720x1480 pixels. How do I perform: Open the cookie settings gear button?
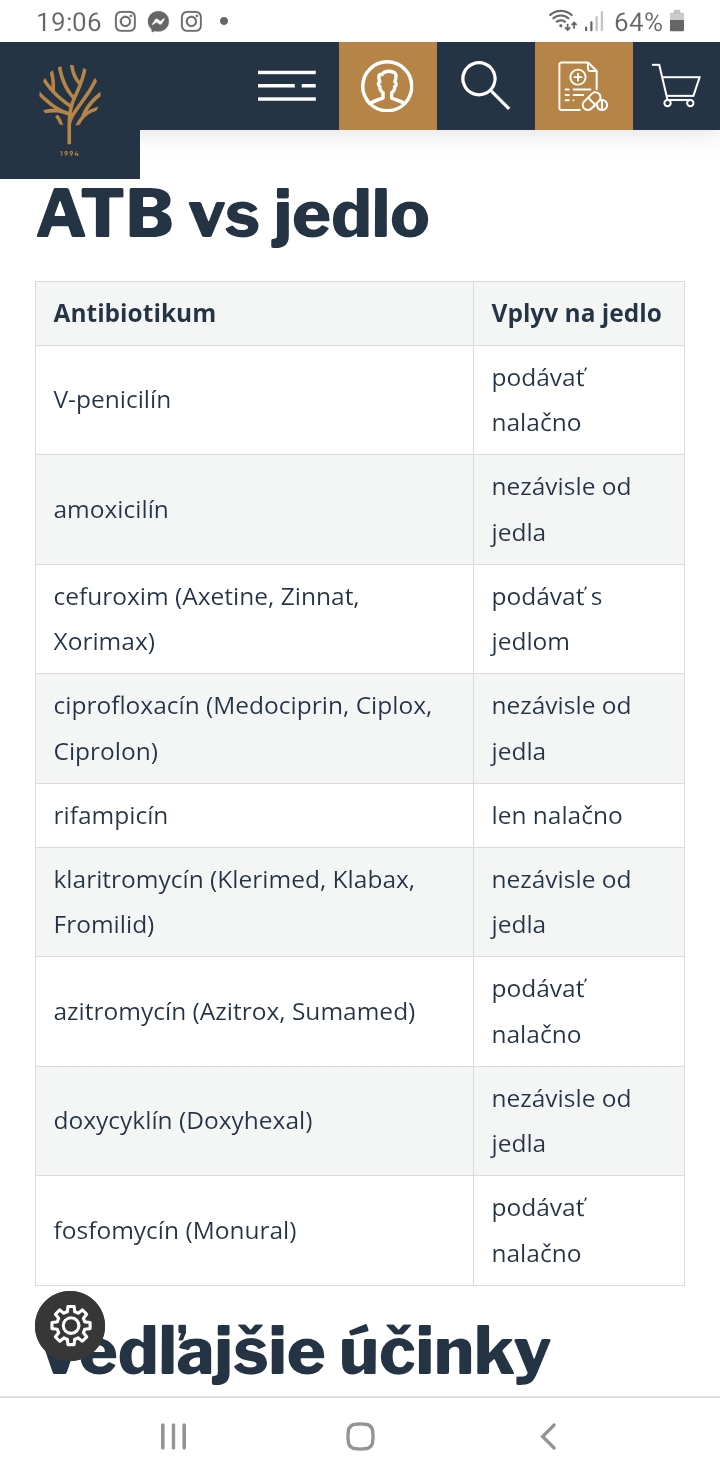pos(70,1325)
